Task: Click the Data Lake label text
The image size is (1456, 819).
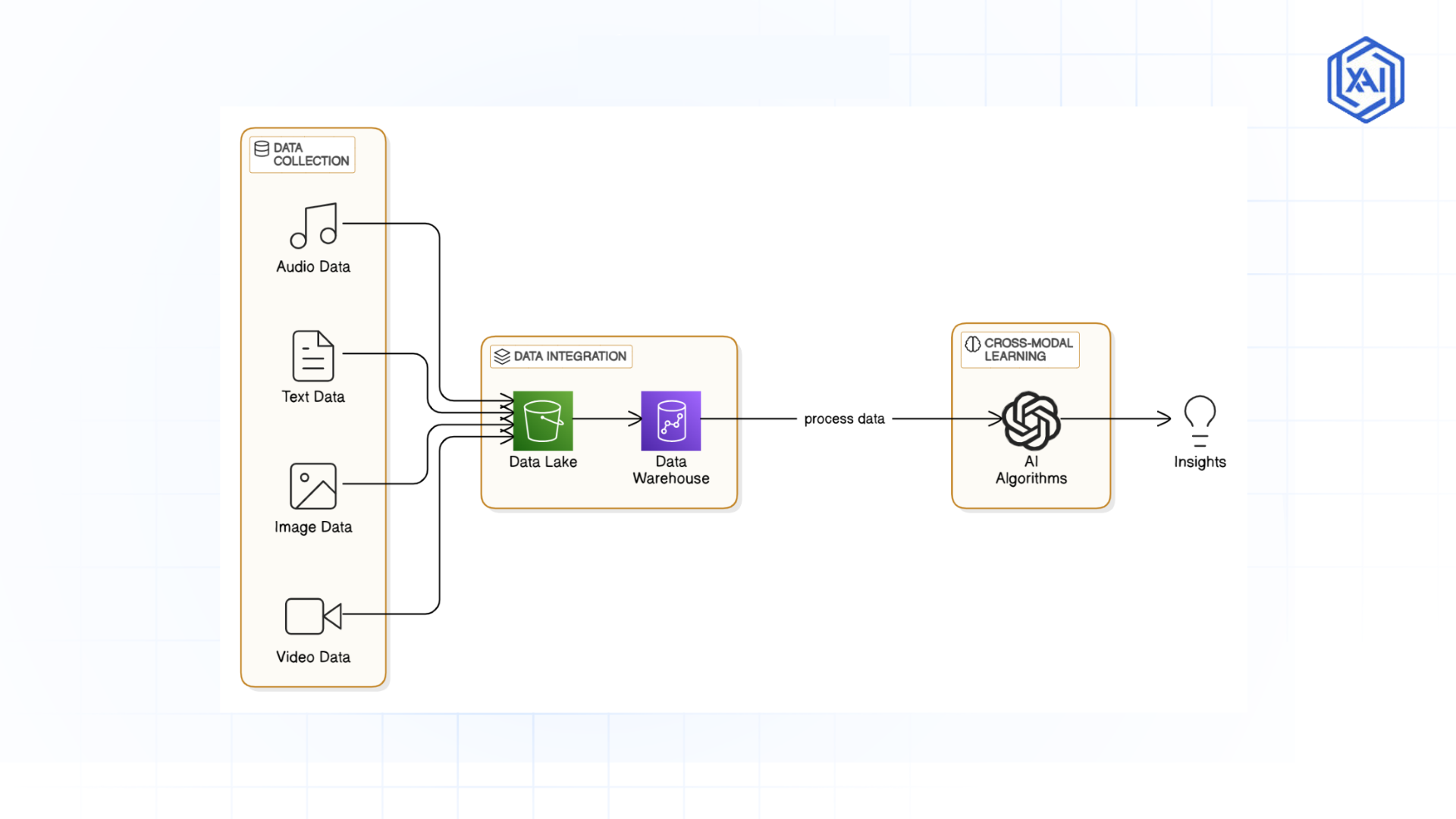Action: (543, 462)
